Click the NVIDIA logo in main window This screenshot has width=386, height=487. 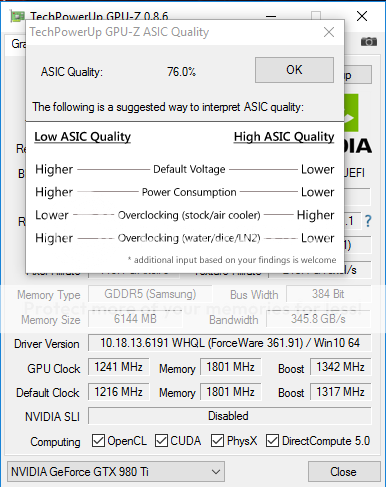[x=358, y=125]
